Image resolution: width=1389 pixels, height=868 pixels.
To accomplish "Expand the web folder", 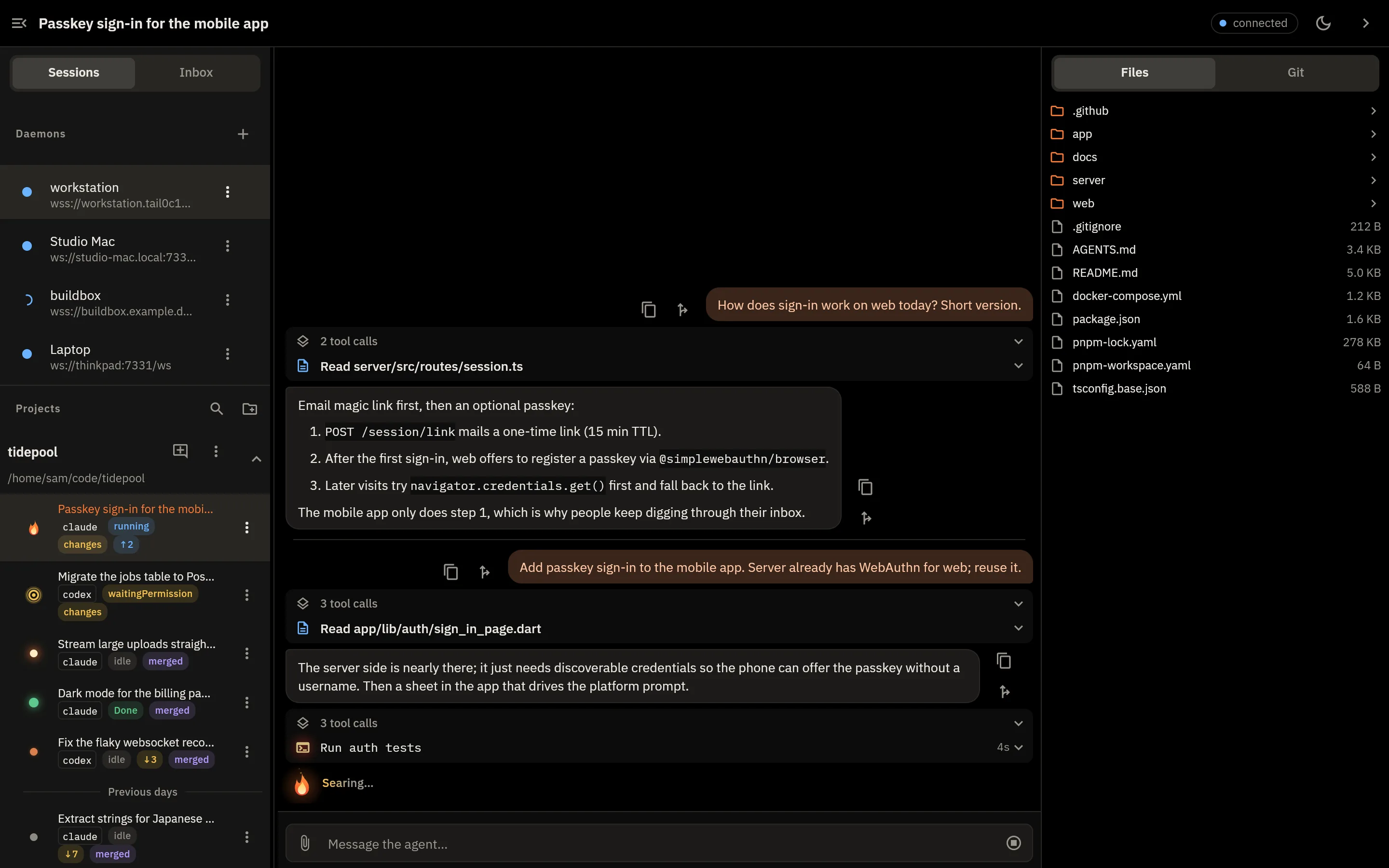I will coord(1215,203).
